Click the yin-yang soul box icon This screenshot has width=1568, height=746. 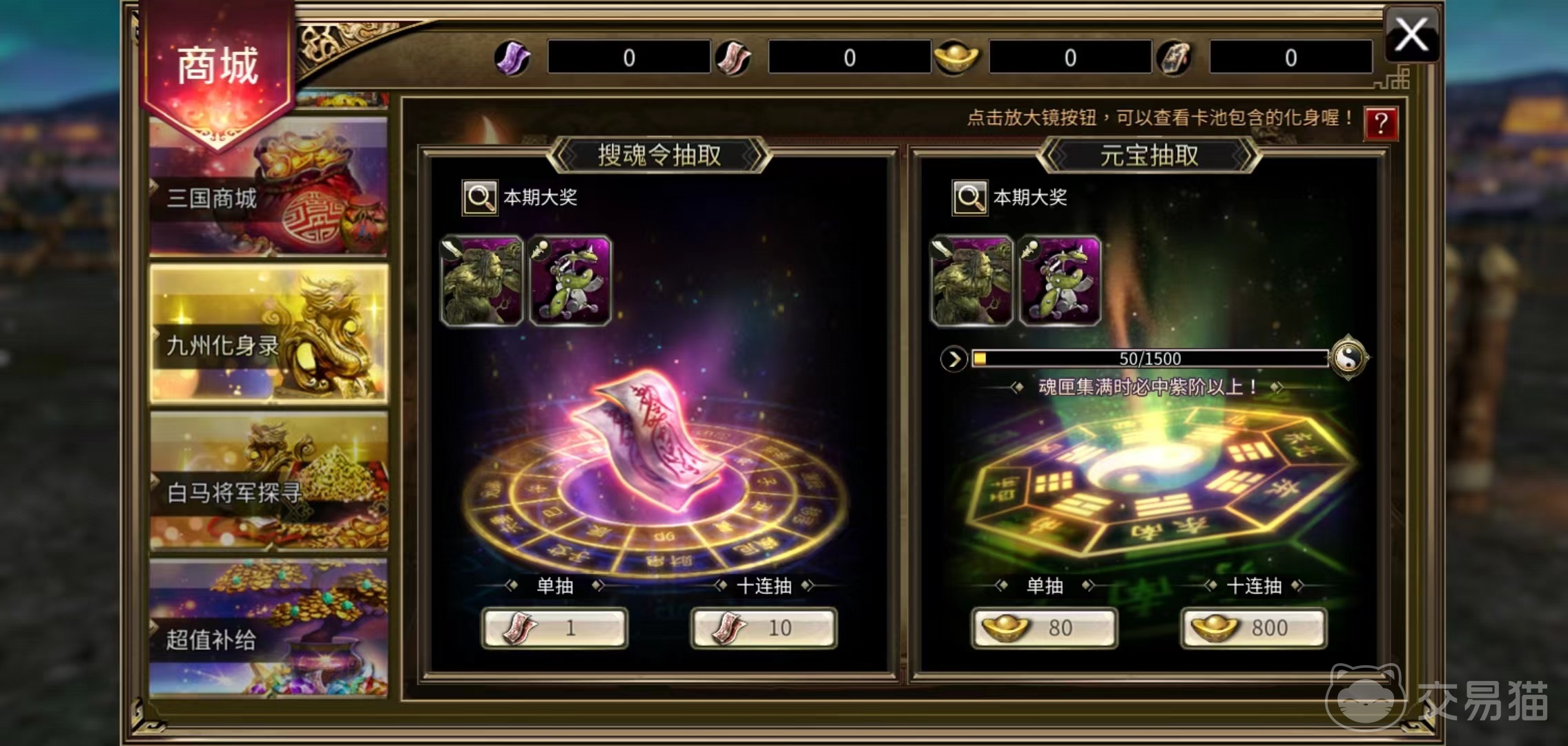point(1348,358)
